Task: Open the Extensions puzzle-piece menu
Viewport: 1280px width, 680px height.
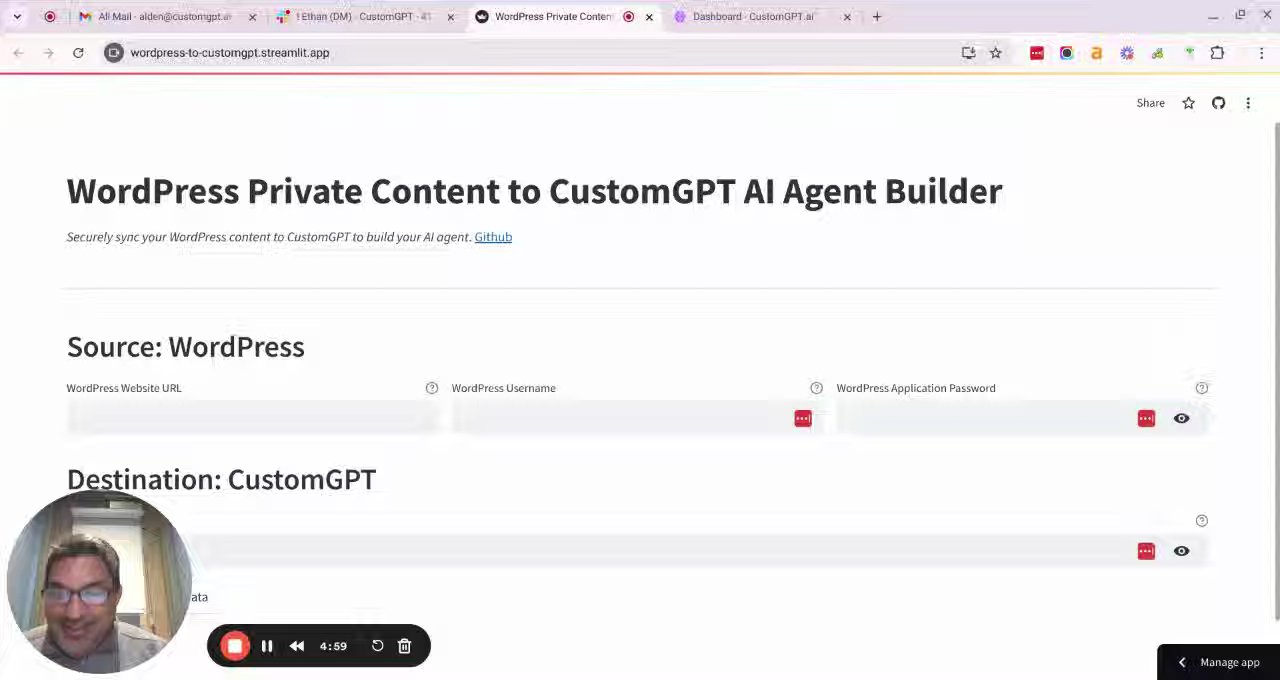Action: [x=1217, y=53]
